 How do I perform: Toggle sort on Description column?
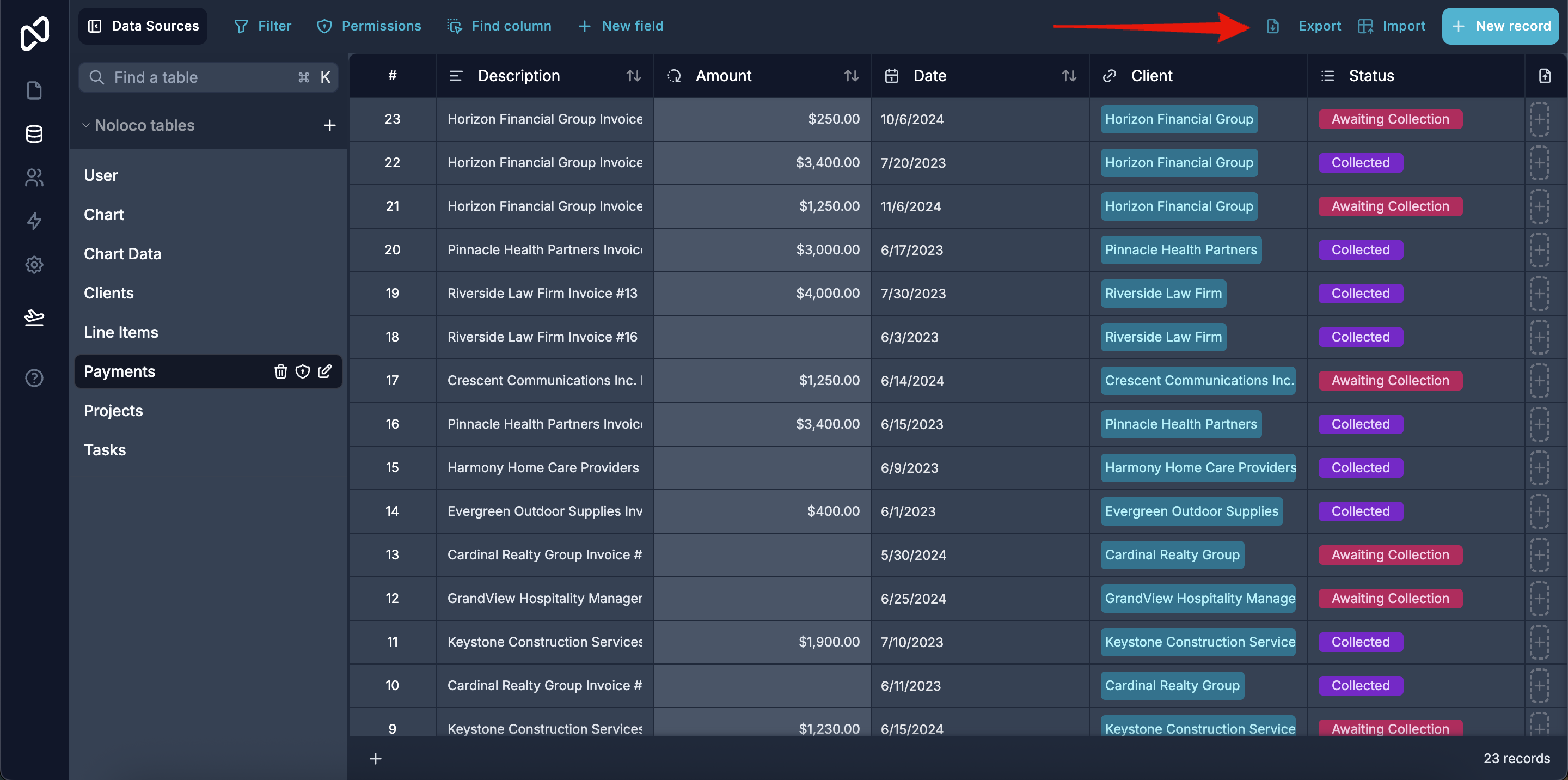(633, 76)
